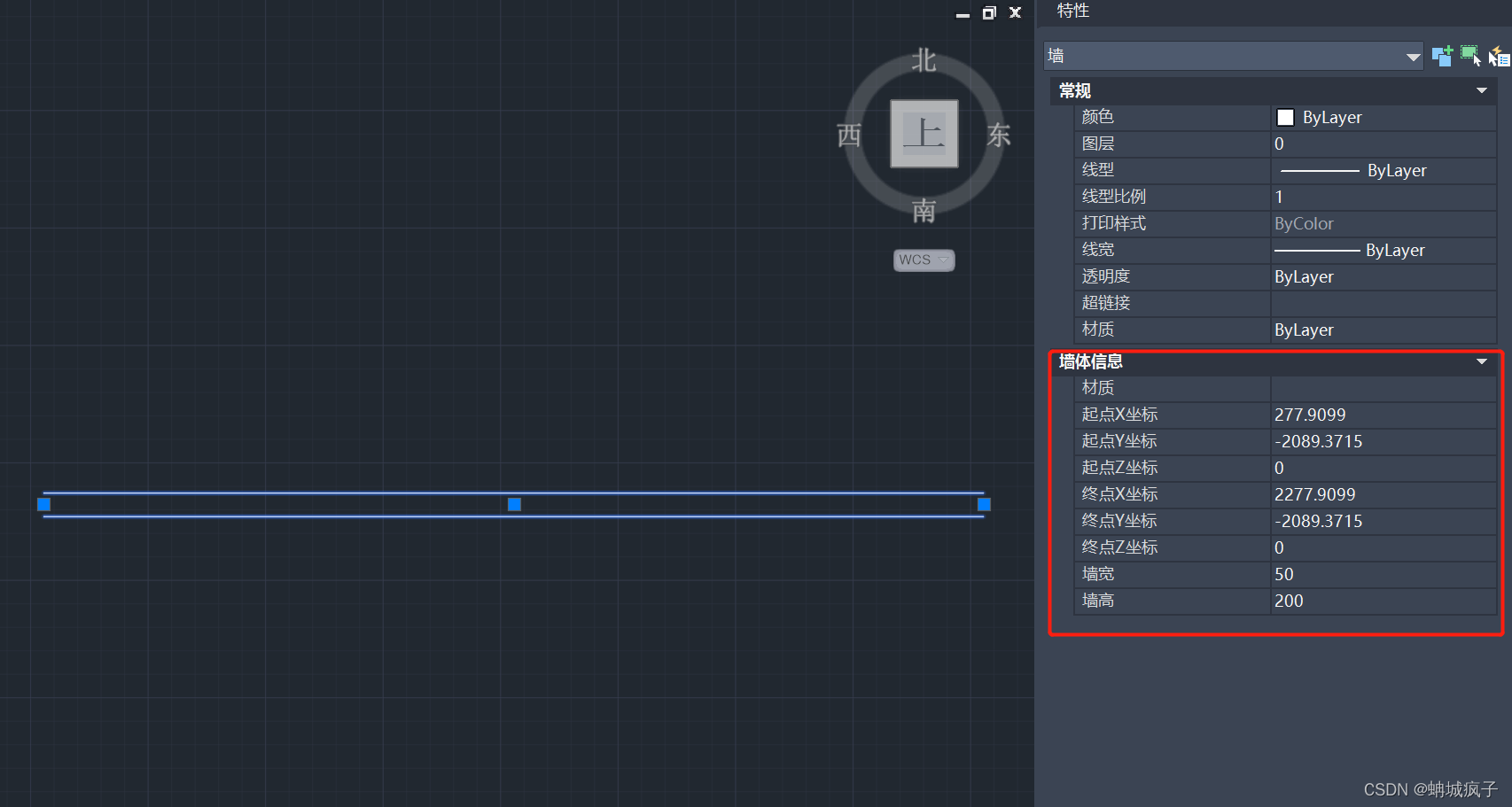Select the 线型比例 property label
The width and height of the screenshot is (1512, 807).
(1114, 197)
